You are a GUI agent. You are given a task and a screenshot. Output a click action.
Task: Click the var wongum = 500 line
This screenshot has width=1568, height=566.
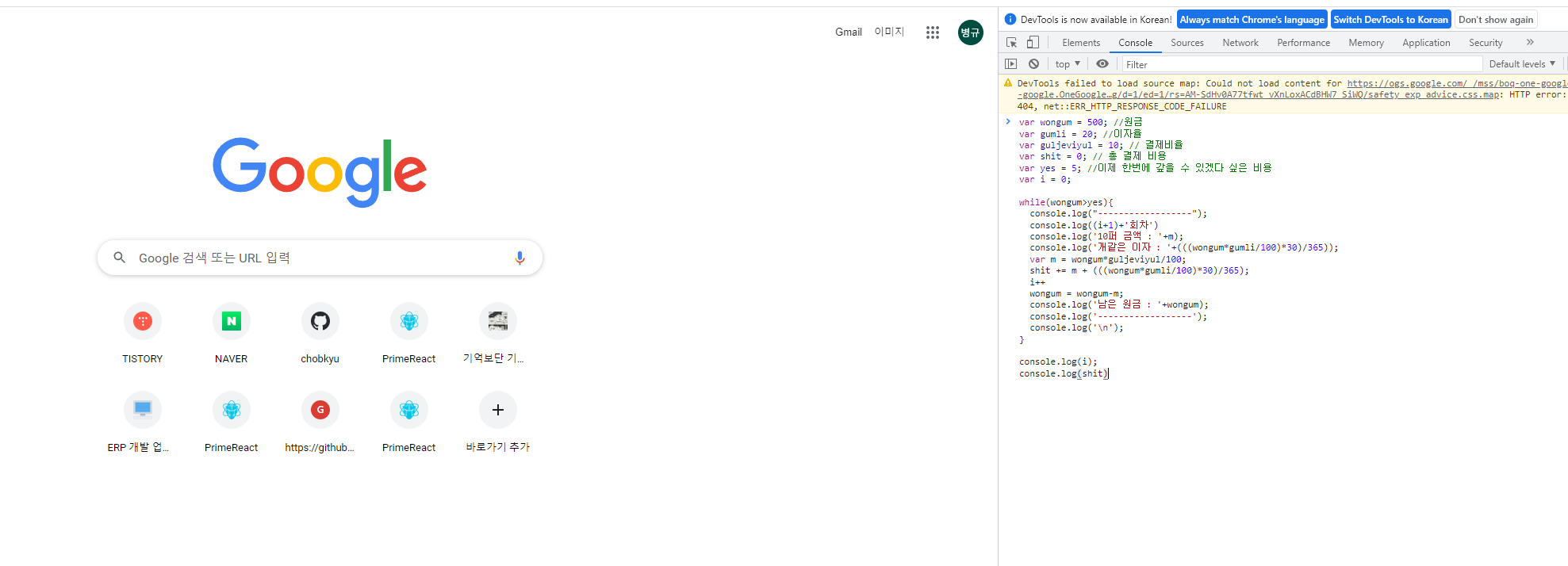[x=1080, y=122]
